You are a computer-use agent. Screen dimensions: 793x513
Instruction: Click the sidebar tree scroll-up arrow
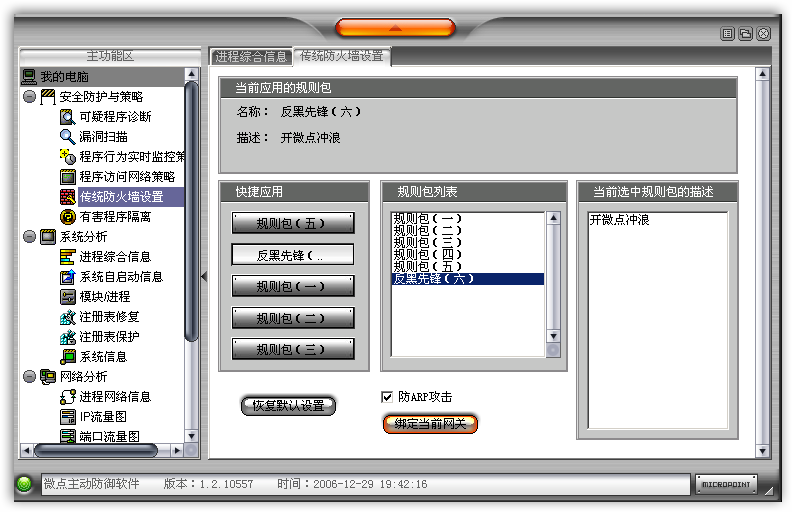click(191, 74)
